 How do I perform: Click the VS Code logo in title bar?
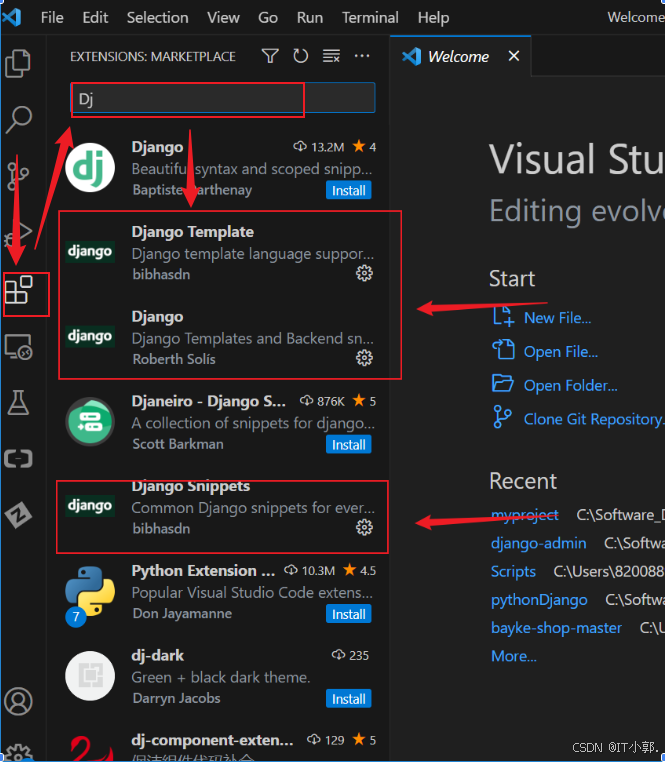point(12,17)
